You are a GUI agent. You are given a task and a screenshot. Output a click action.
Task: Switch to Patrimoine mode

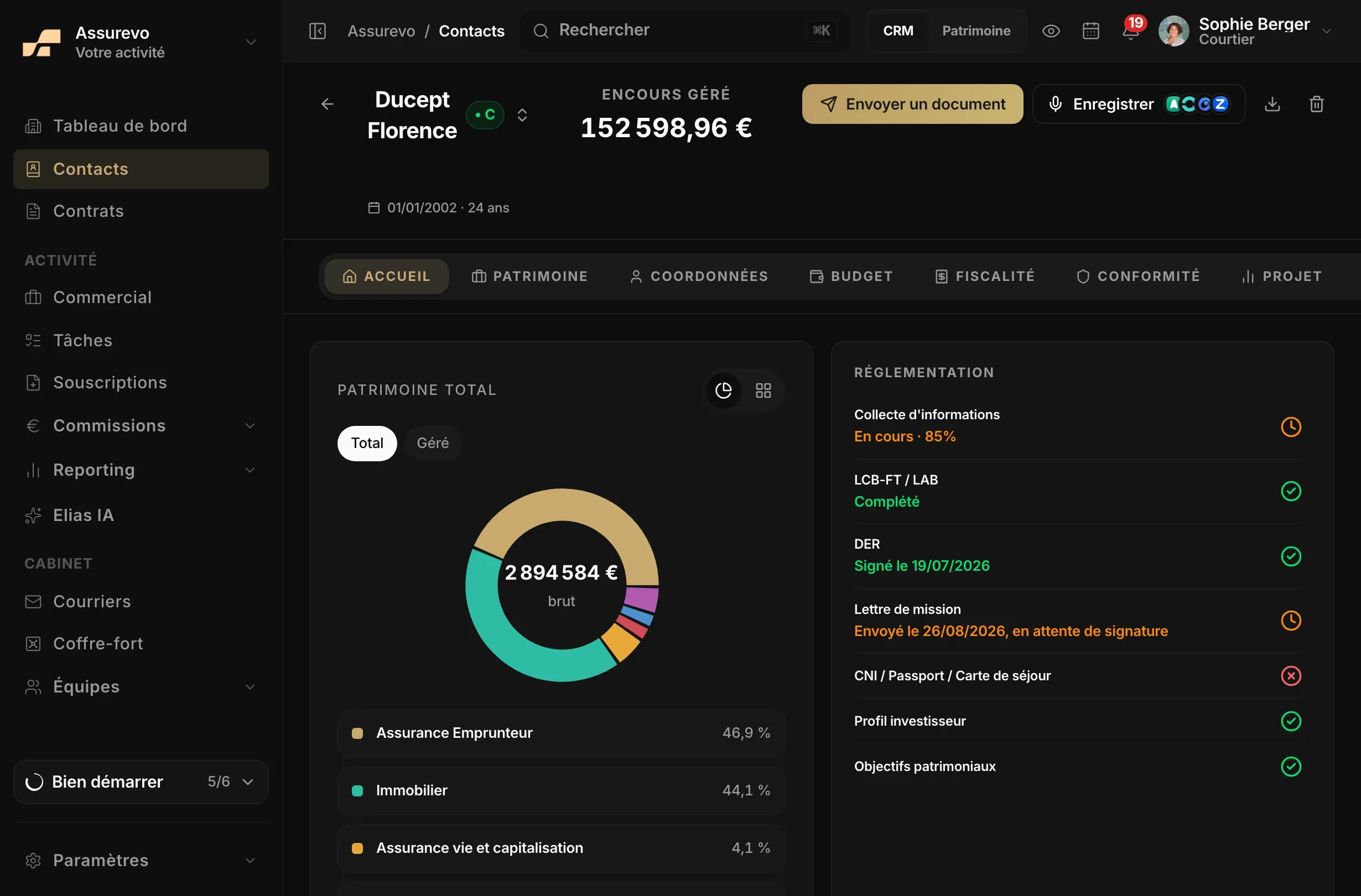(976, 31)
